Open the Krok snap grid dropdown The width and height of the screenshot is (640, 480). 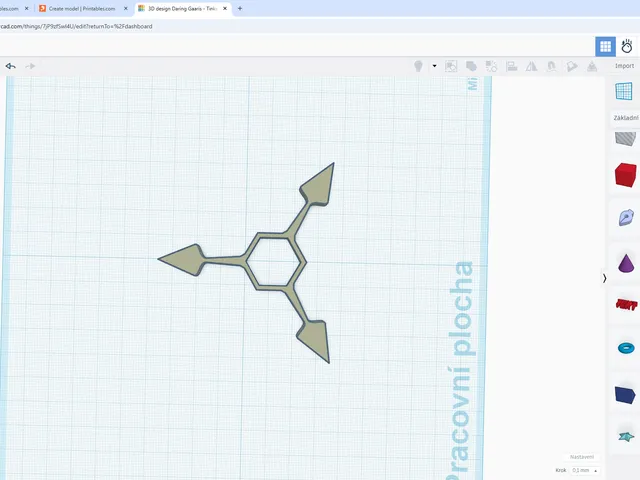[584, 471]
